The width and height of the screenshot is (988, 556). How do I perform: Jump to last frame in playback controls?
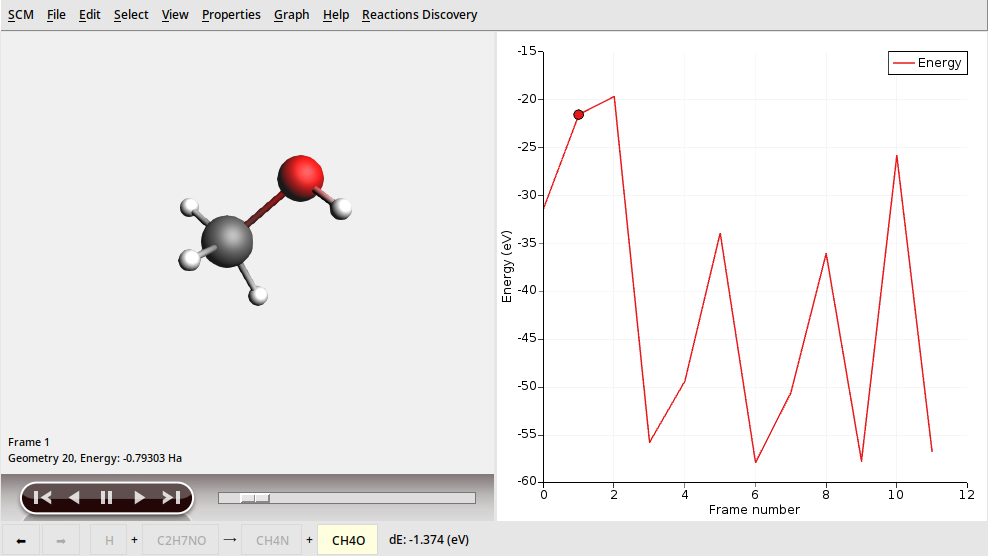pos(171,497)
